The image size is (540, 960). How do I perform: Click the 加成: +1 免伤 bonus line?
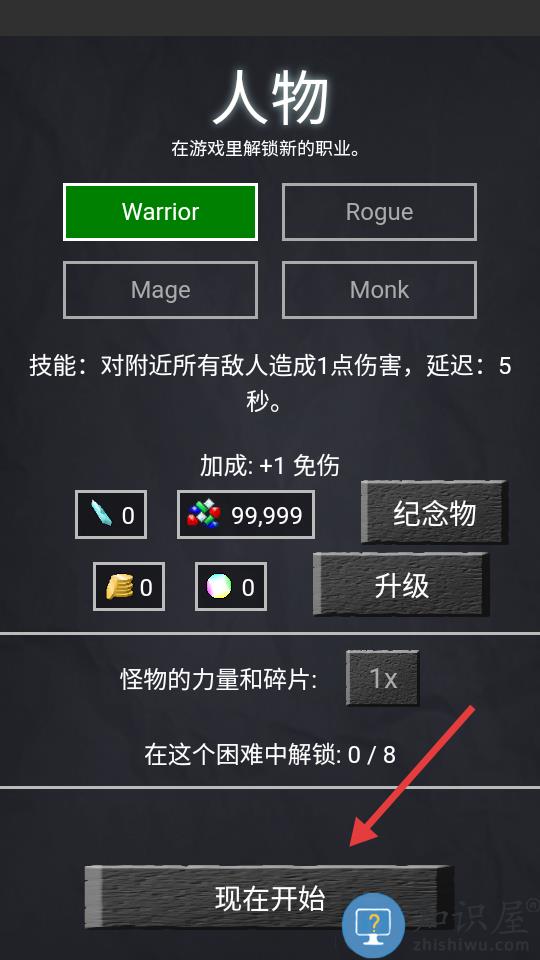click(x=269, y=466)
